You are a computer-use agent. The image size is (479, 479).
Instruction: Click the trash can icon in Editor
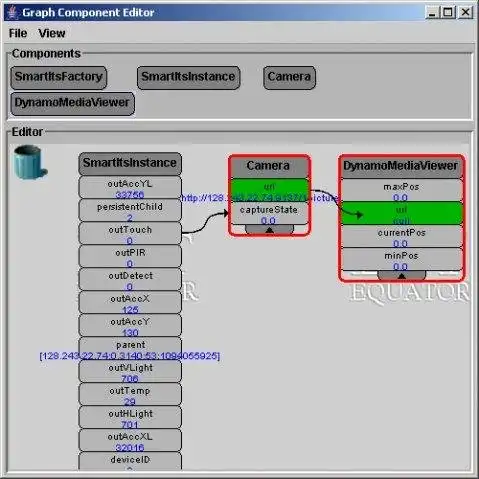(x=30, y=163)
